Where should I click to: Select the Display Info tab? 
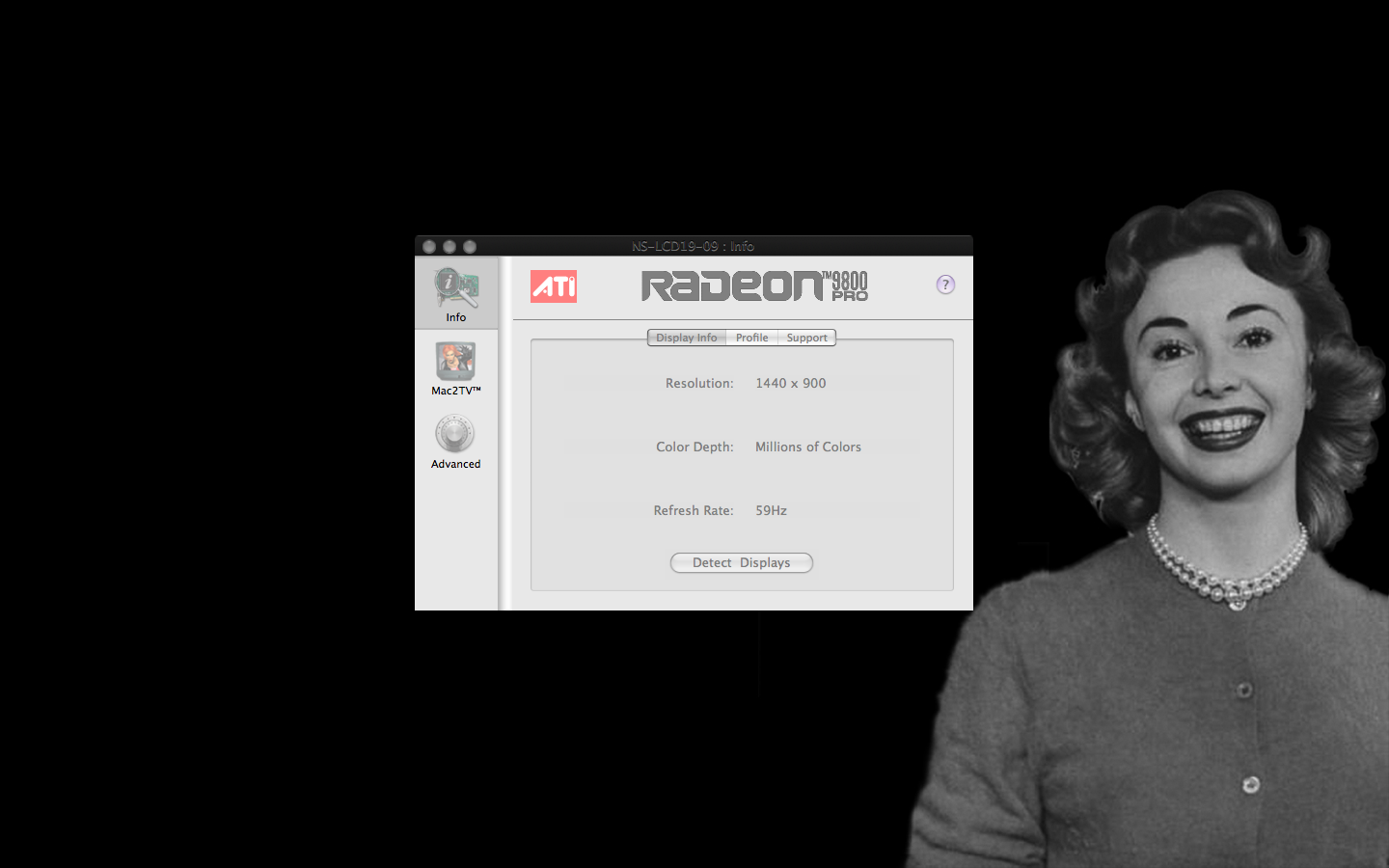tap(686, 338)
